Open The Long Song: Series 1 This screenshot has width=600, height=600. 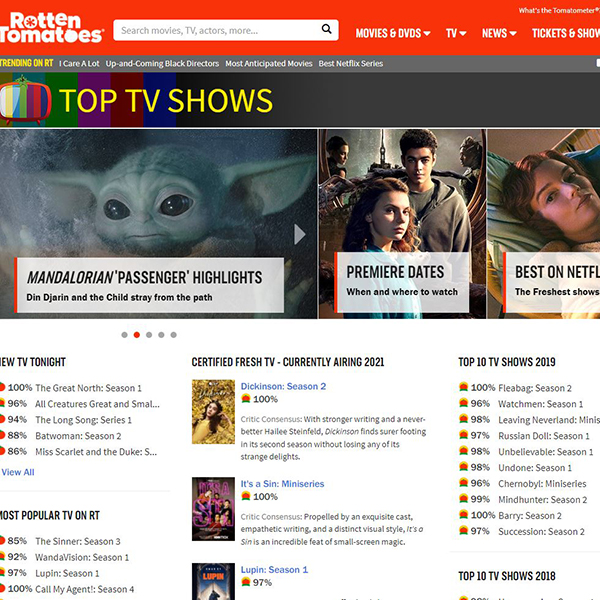tap(83, 420)
